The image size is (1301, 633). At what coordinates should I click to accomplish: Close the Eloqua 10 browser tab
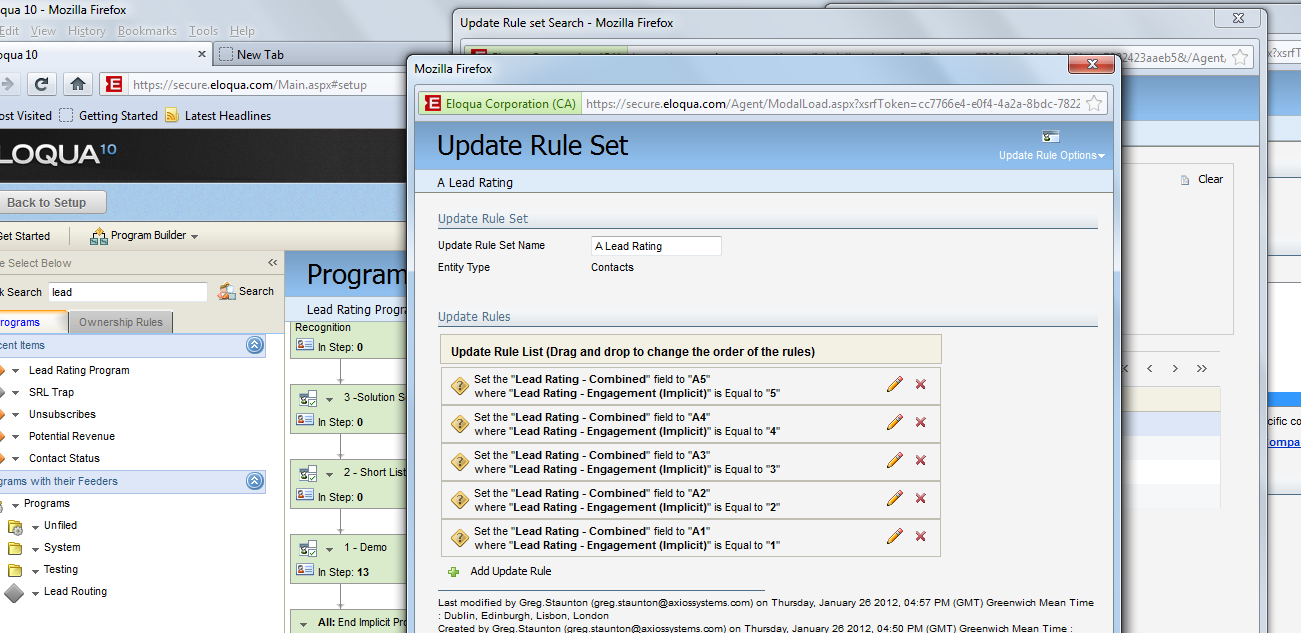(x=202, y=54)
